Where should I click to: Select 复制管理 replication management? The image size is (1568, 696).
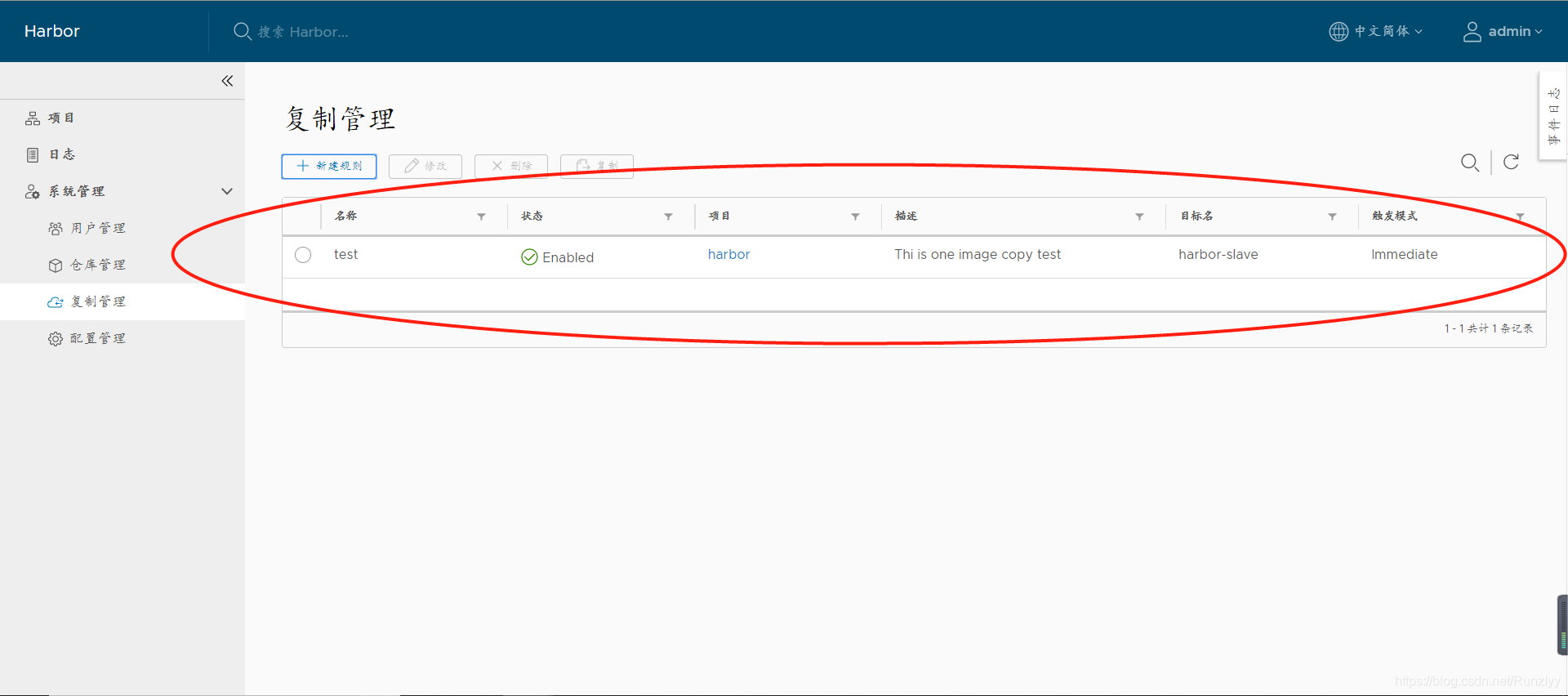tap(122, 301)
